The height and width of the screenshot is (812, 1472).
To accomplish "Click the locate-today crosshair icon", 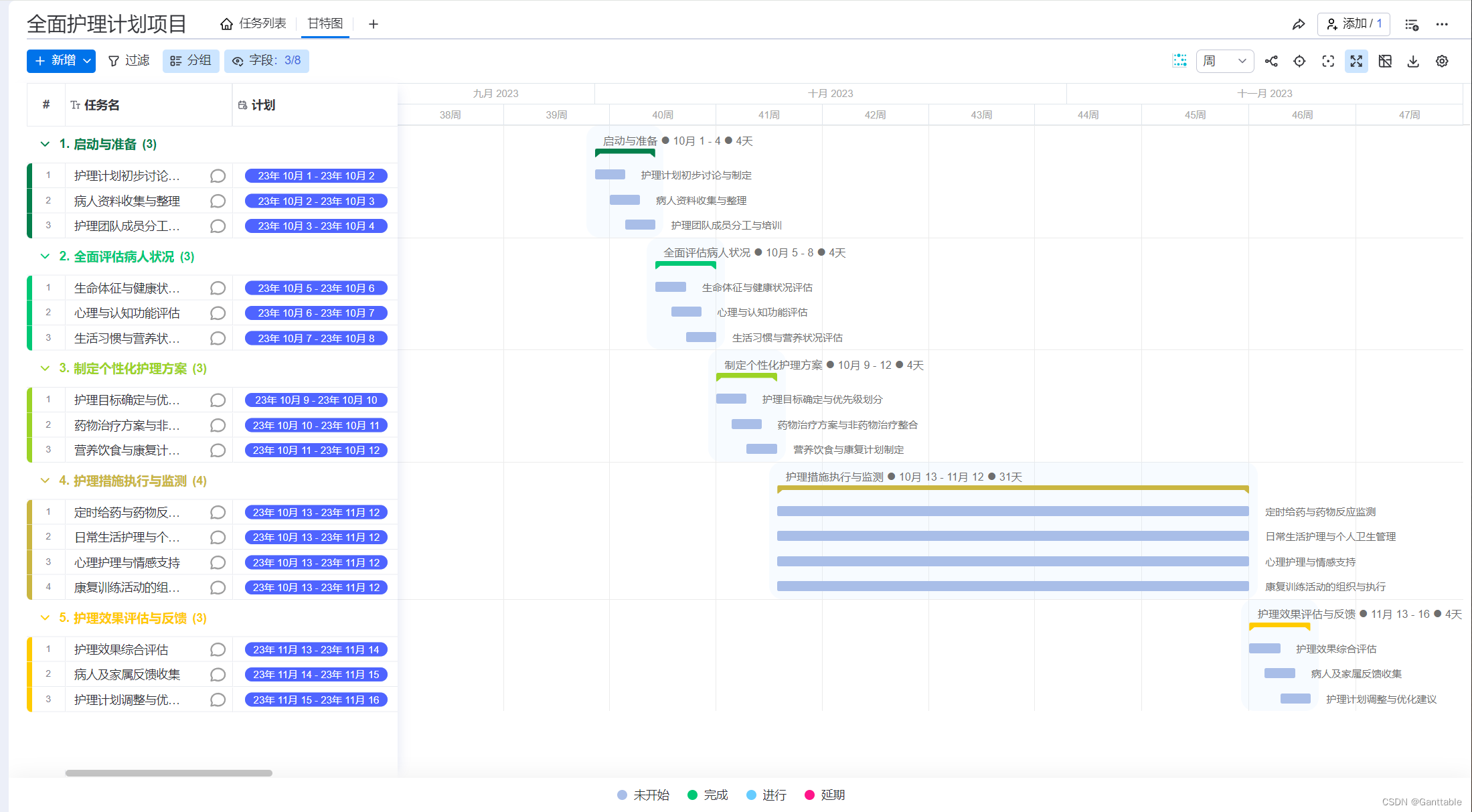I will [1299, 62].
